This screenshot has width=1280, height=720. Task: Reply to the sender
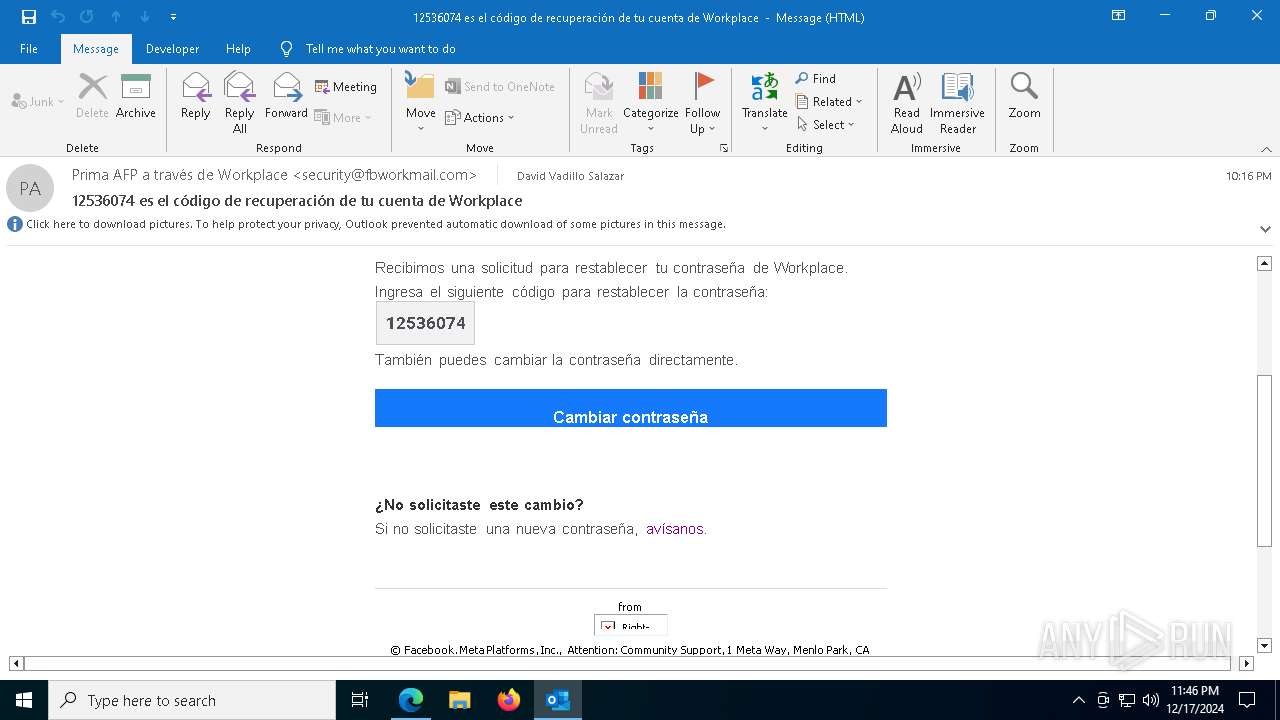coord(196,98)
